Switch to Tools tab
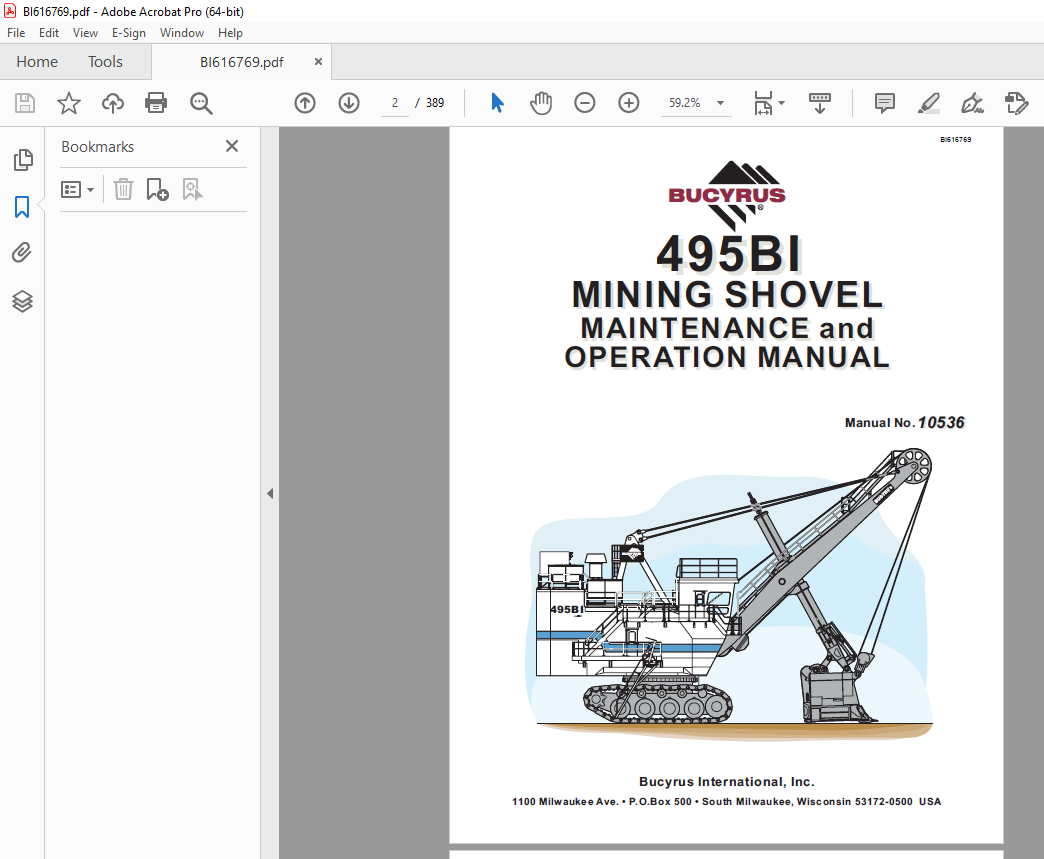1044x859 pixels. [105, 62]
